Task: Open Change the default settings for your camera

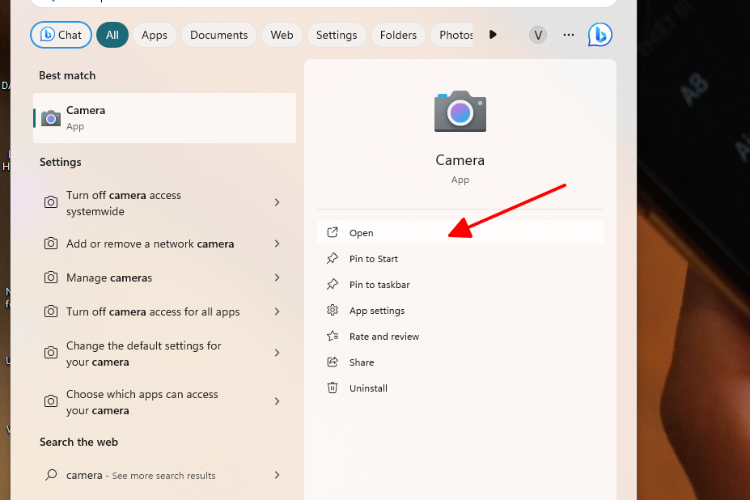Action: 165,354
